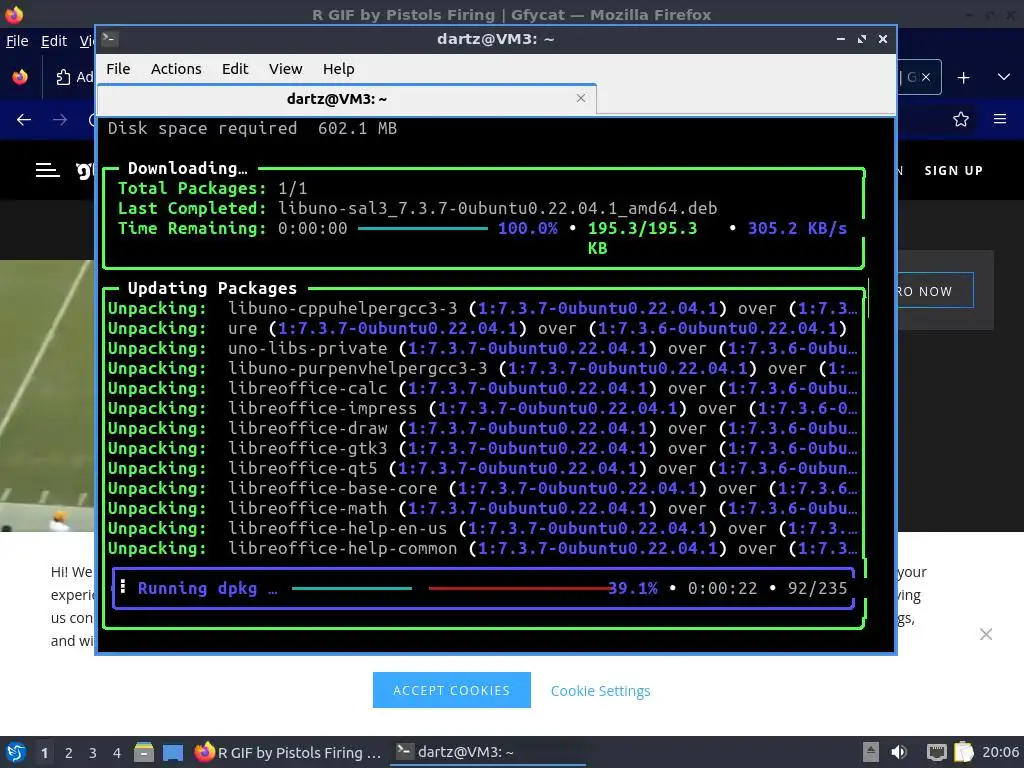Click the Firefox back arrow

coord(24,120)
